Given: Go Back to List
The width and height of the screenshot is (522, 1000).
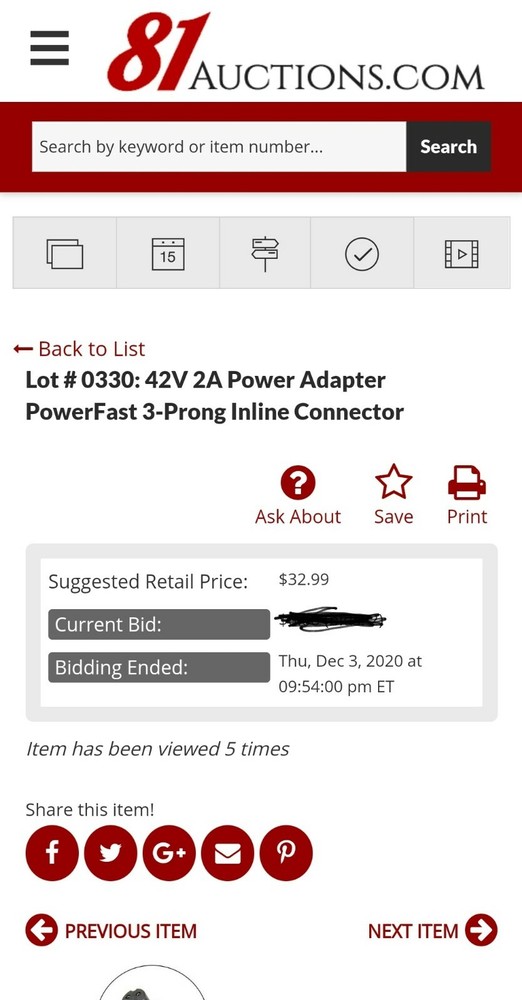Looking at the screenshot, I should (79, 349).
